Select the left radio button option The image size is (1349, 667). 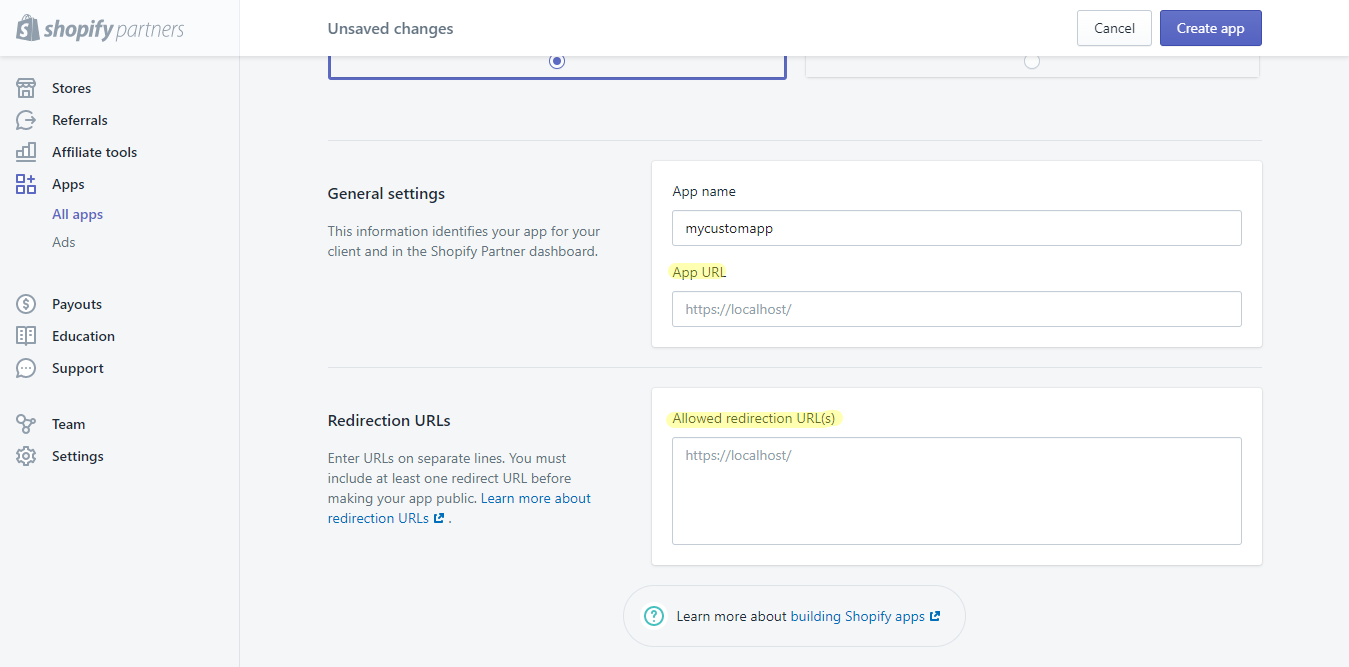tap(557, 61)
